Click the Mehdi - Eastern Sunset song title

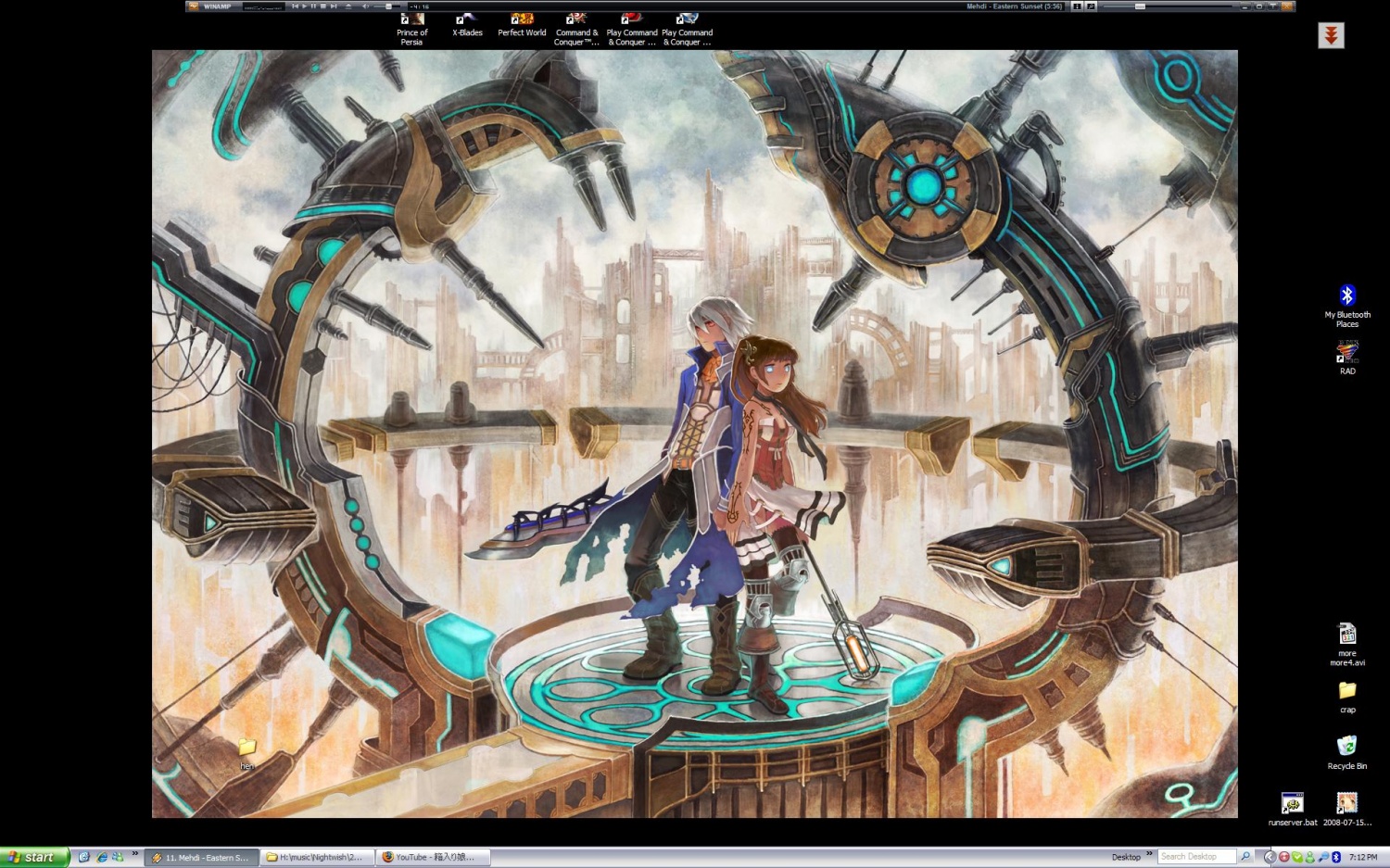[x=1015, y=6]
